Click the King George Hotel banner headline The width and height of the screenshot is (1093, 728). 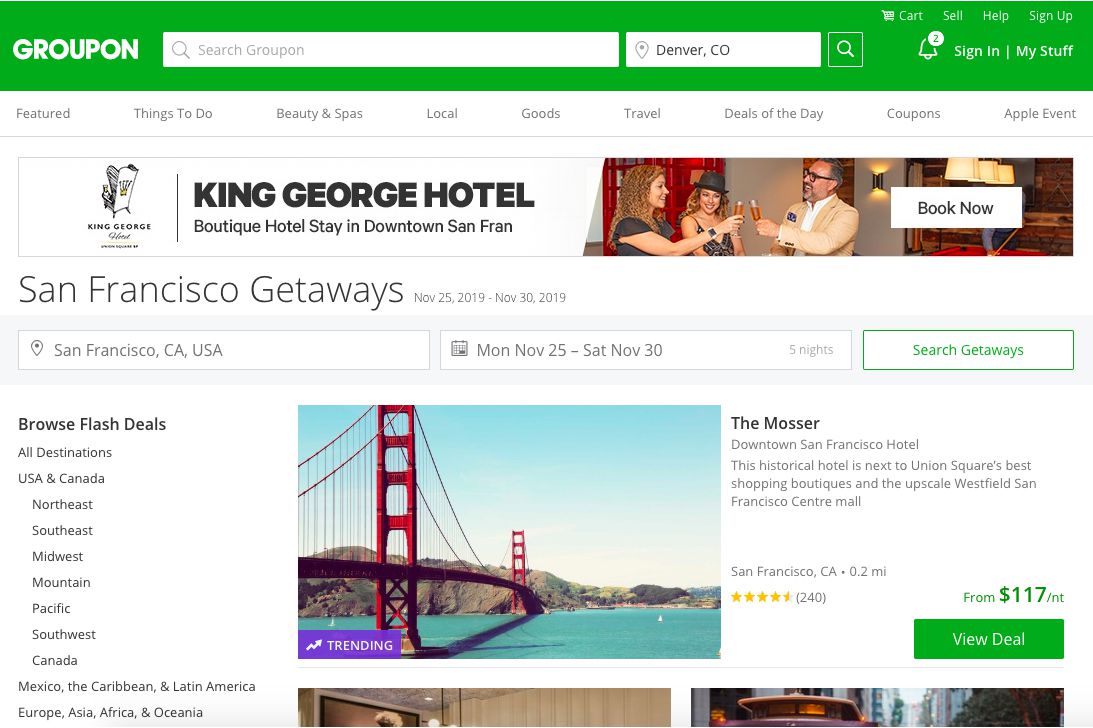click(364, 195)
